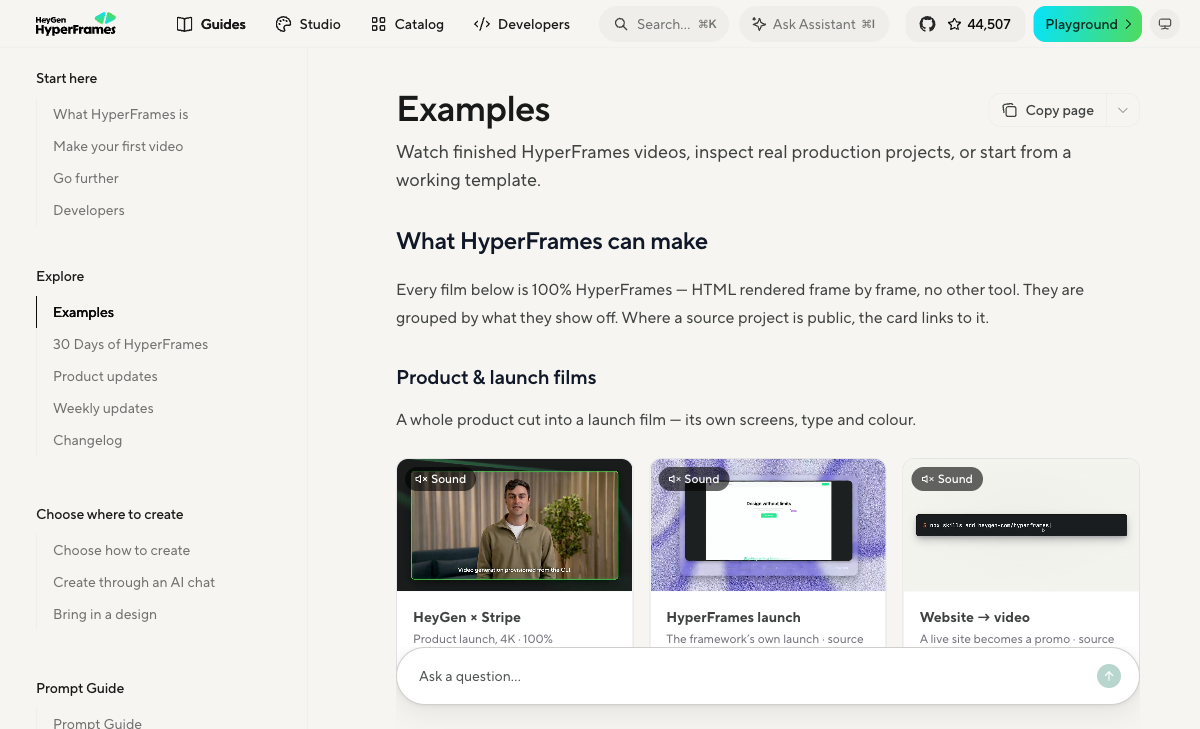Open the Changelog link
1200x729 pixels.
pos(87,440)
